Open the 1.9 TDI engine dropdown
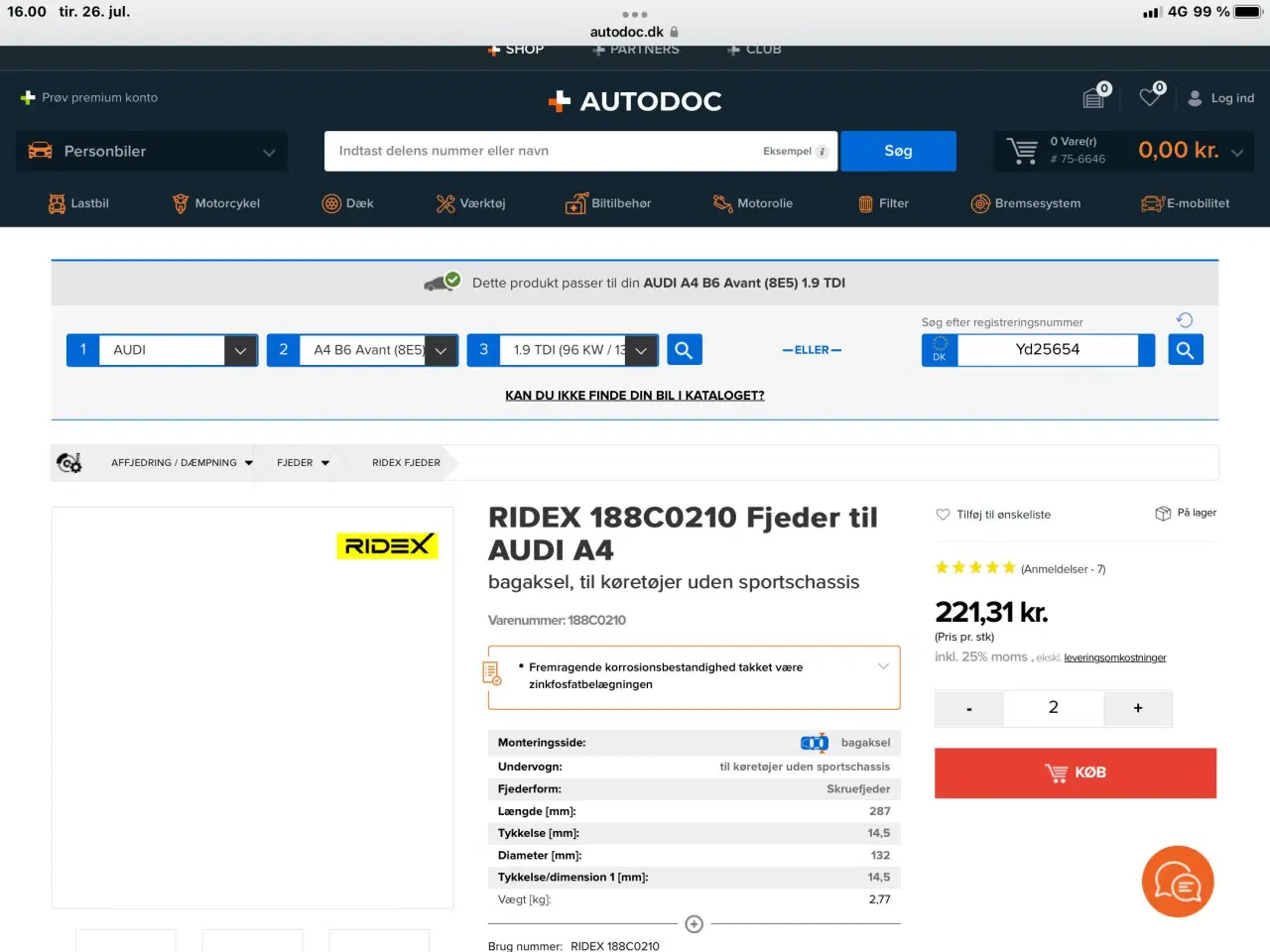The height and width of the screenshot is (952, 1270). tap(563, 350)
